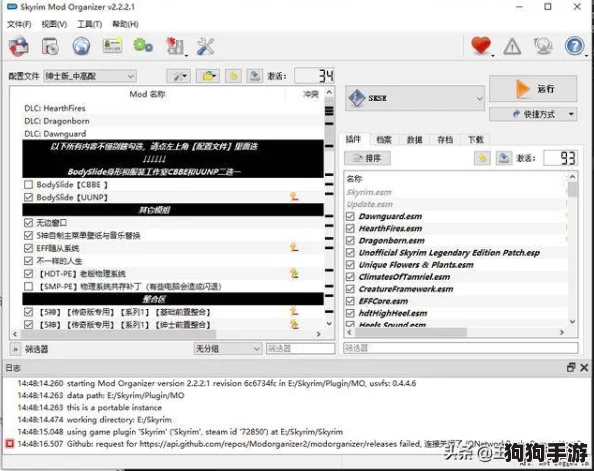
Task: Select the 插件 plugins tab
Action: pyautogui.click(x=353, y=139)
